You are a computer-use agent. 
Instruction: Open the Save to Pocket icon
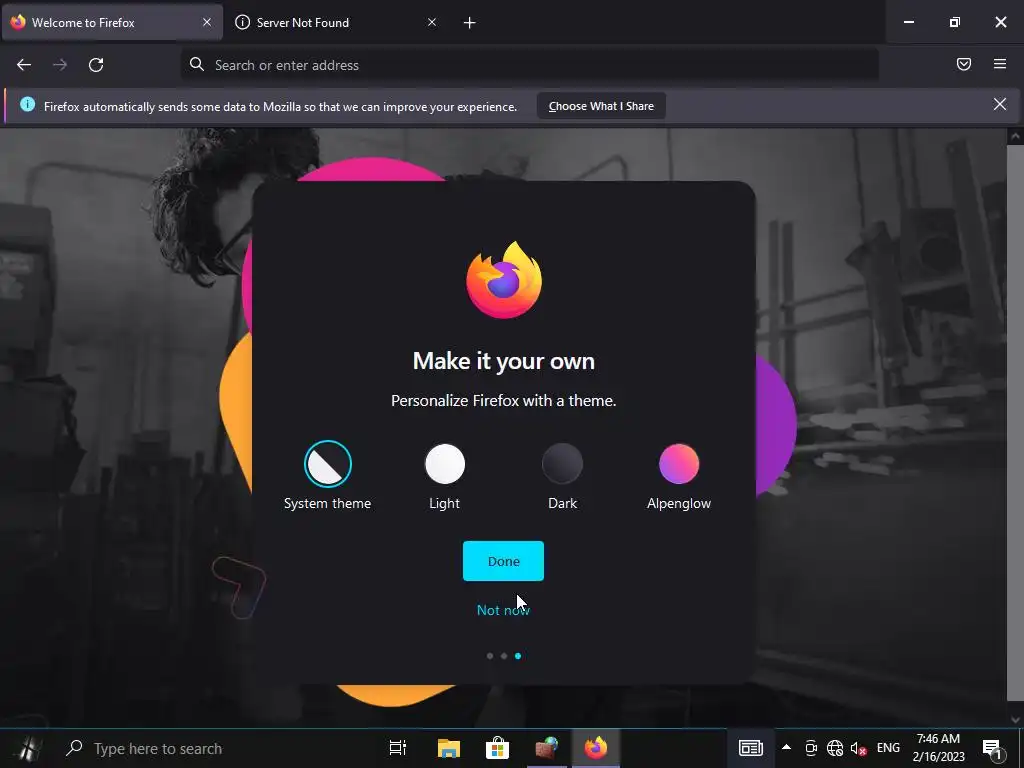963,64
